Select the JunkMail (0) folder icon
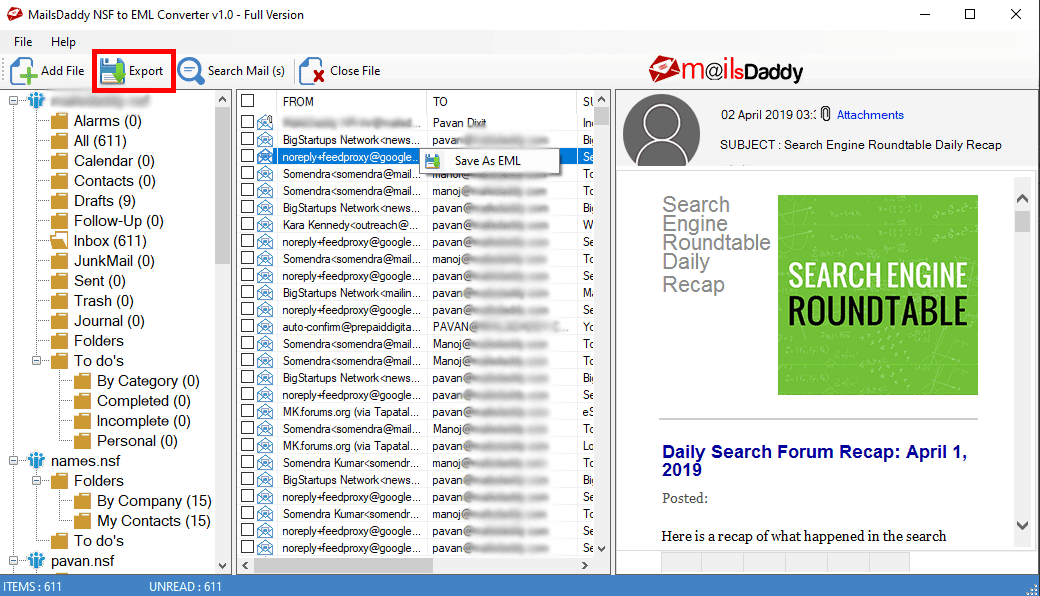Viewport: 1040px width, 596px height. click(60, 261)
